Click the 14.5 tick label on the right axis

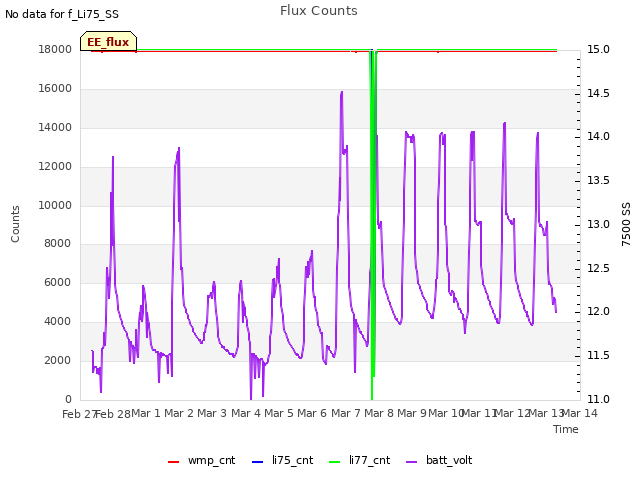pos(598,93)
